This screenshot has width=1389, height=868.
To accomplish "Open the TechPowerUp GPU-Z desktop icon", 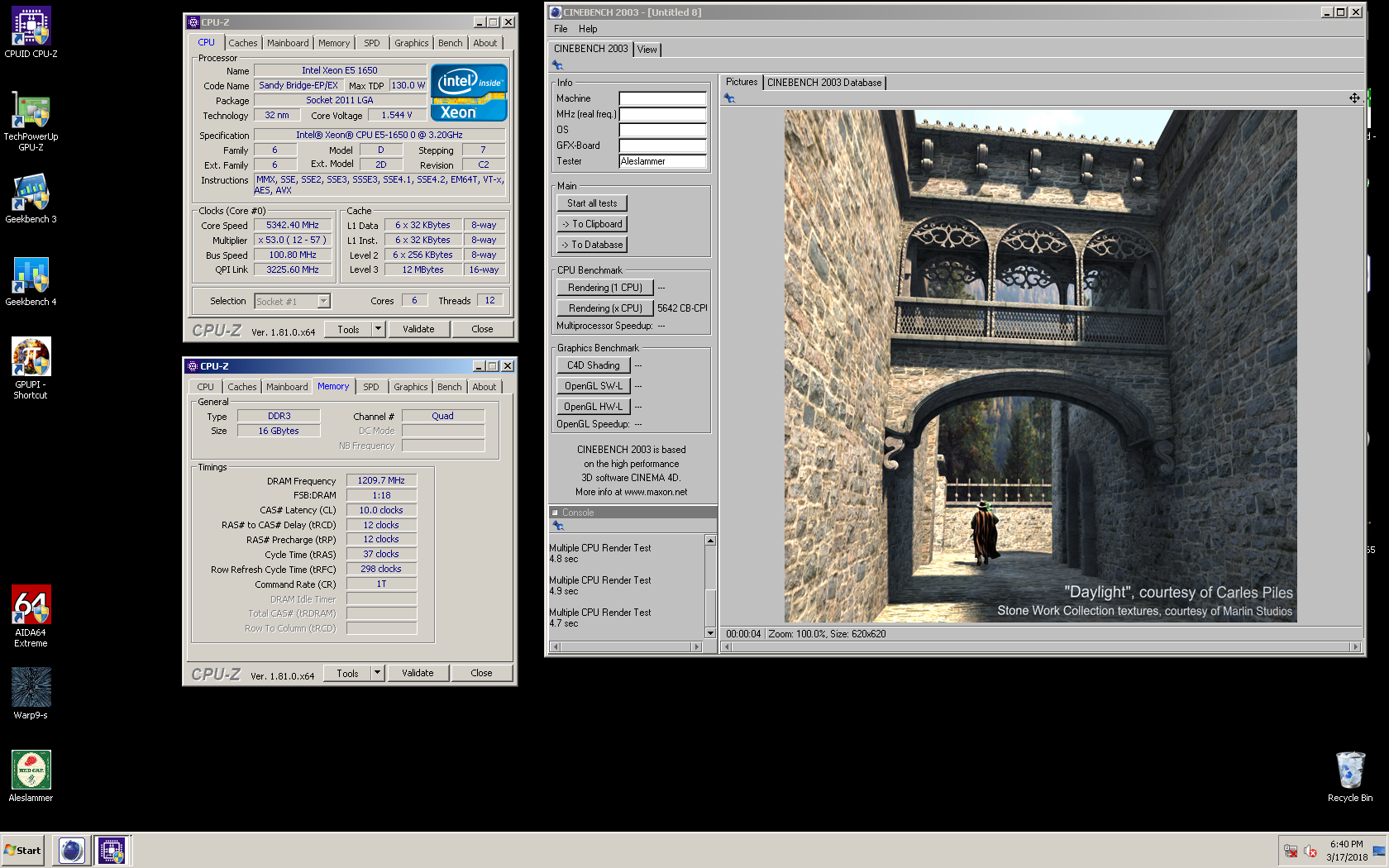I will coord(31,121).
